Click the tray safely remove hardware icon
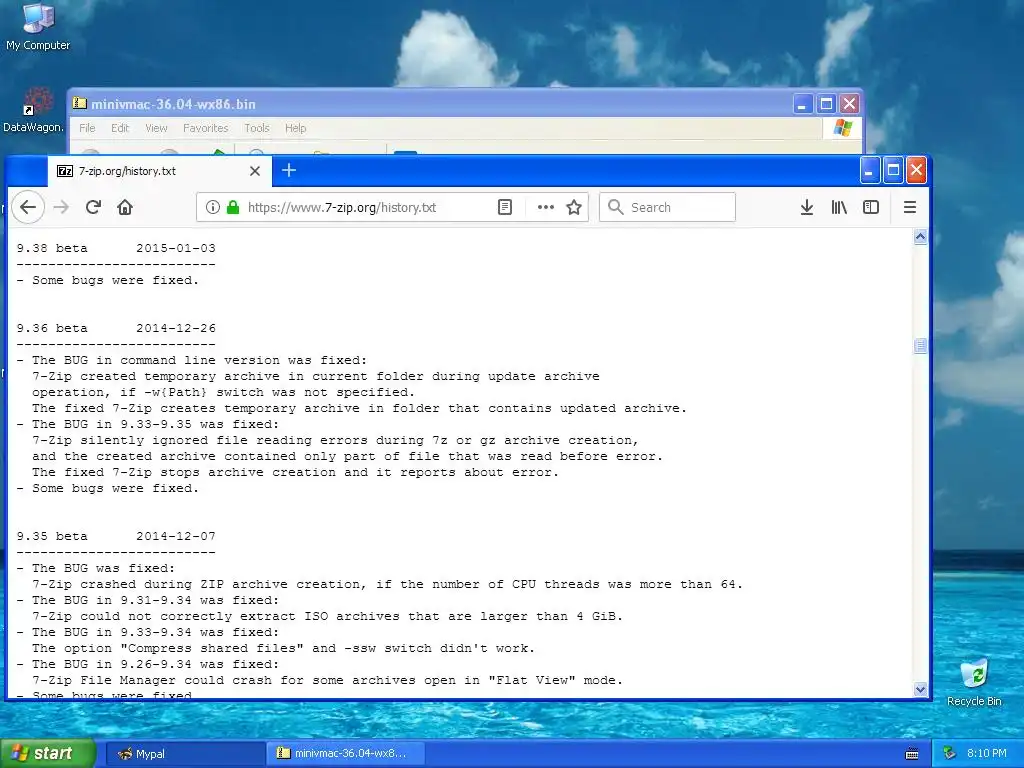Image resolution: width=1024 pixels, height=768 pixels. point(950,754)
